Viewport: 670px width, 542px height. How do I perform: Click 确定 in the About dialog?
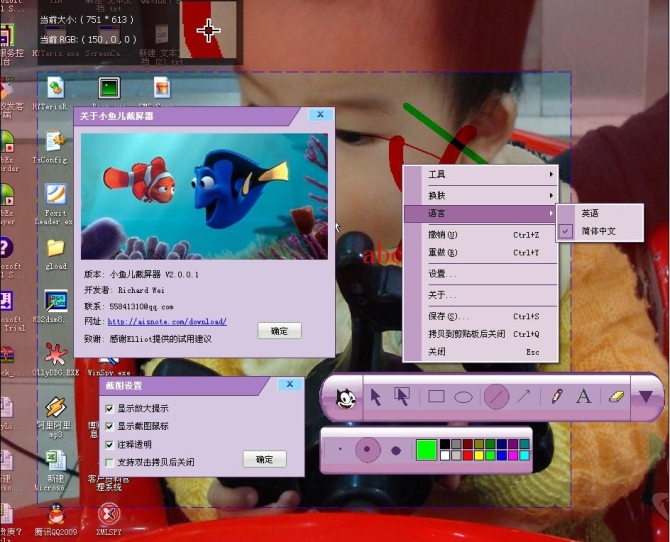[x=279, y=331]
